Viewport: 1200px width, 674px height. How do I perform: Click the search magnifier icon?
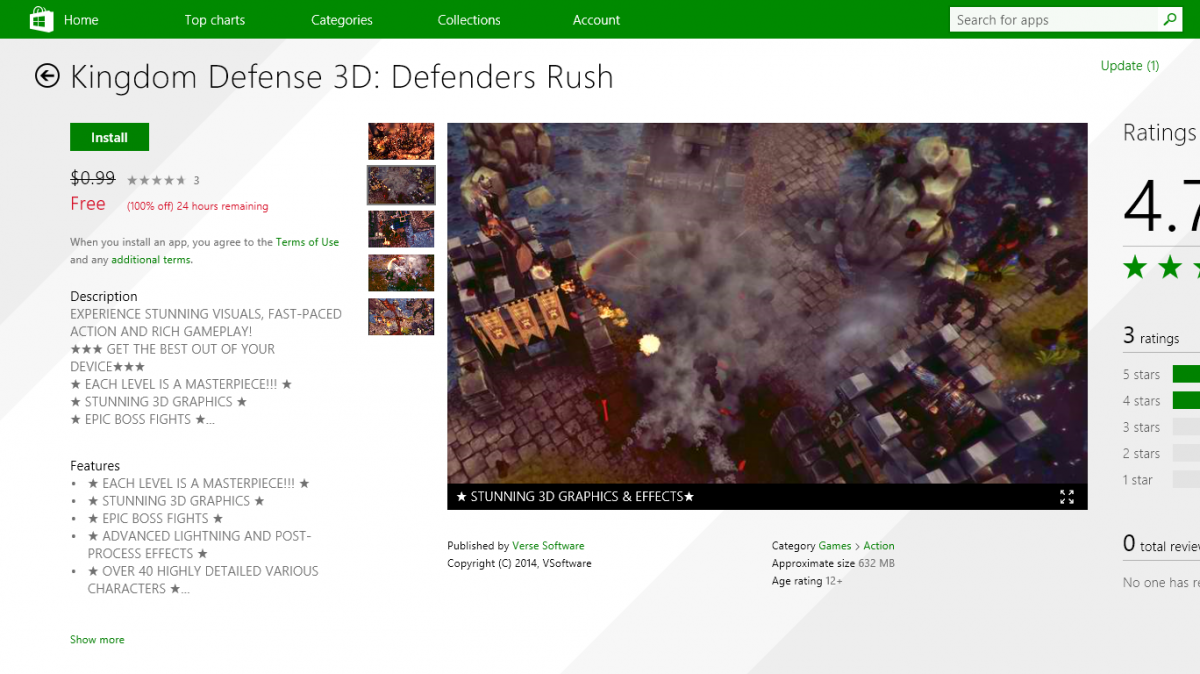click(1169, 19)
